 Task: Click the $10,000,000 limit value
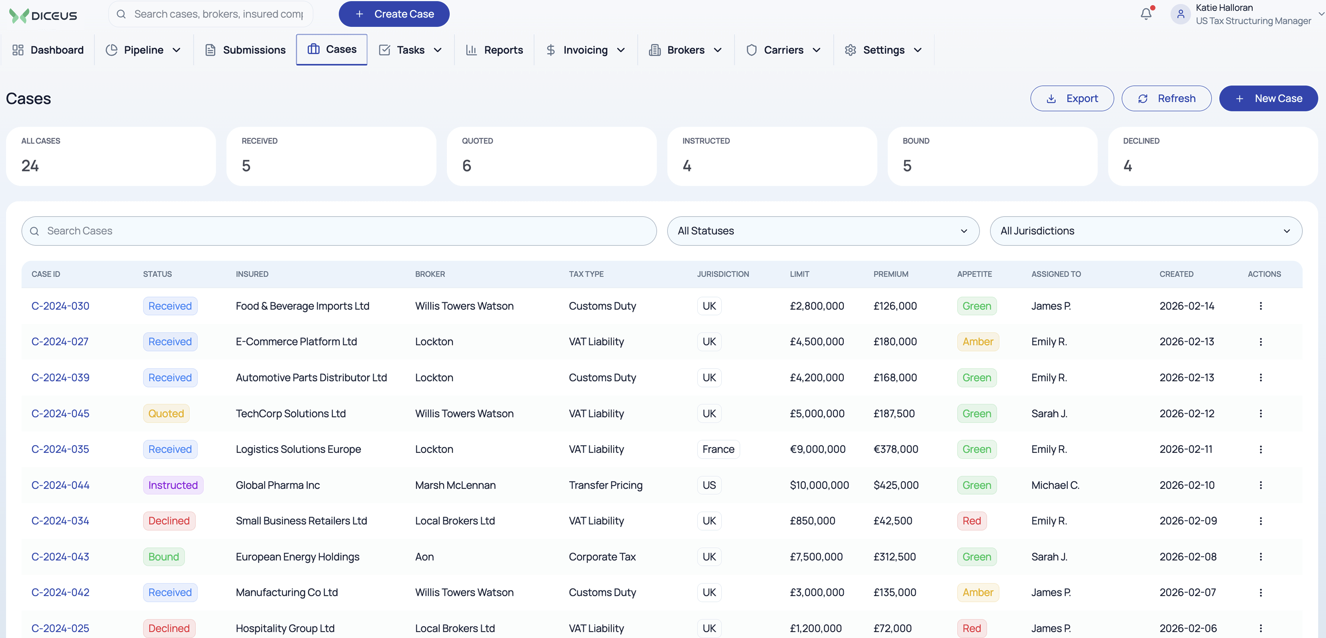coord(819,485)
